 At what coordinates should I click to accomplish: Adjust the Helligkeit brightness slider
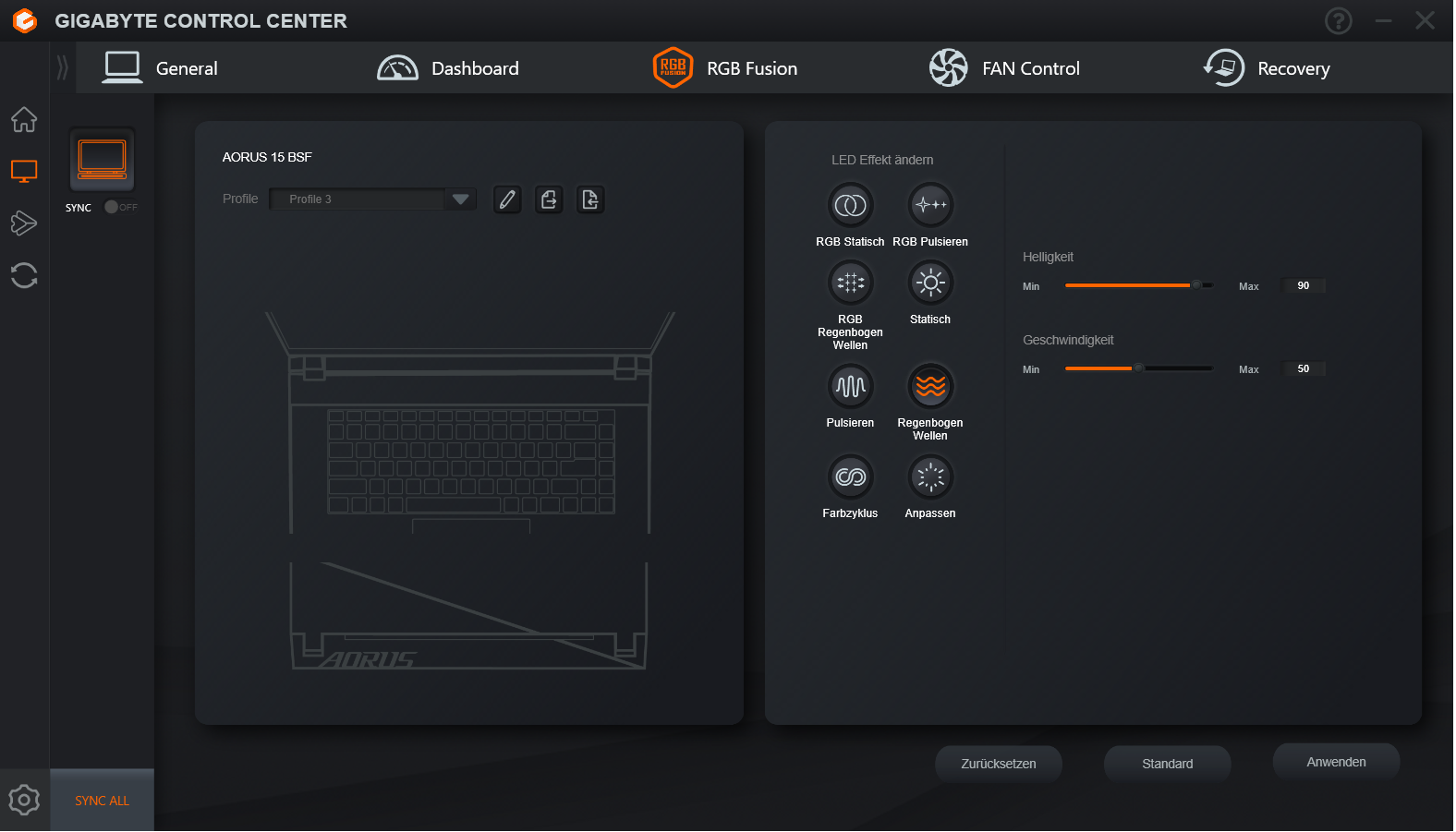[1139, 285]
